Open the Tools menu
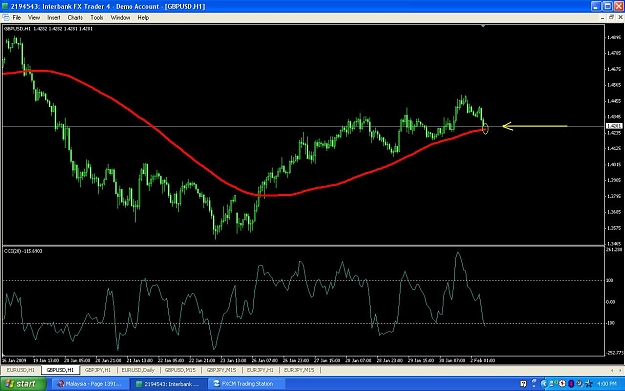Image resolution: width=625 pixels, height=391 pixels. pos(96,18)
